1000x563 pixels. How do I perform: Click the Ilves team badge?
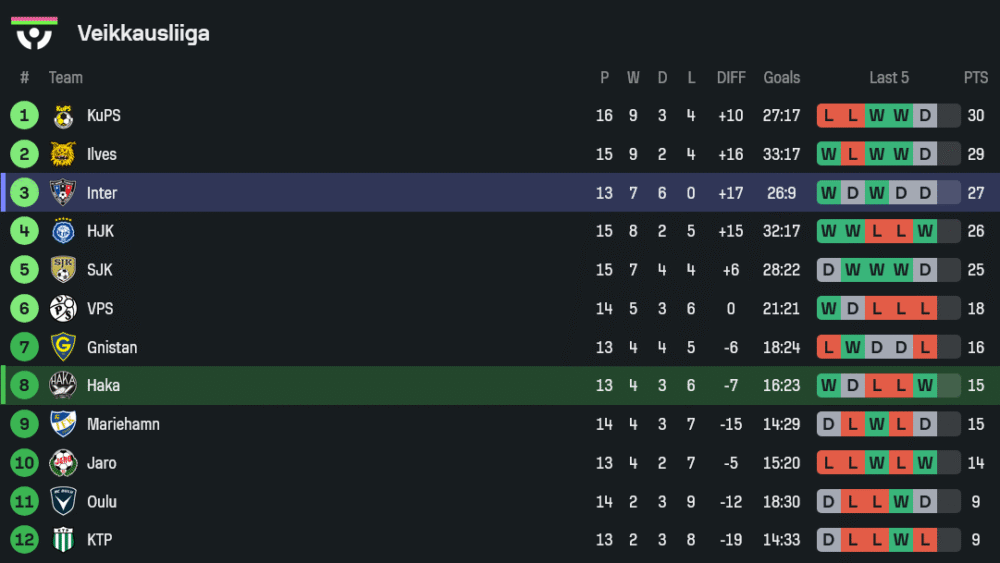point(63,154)
